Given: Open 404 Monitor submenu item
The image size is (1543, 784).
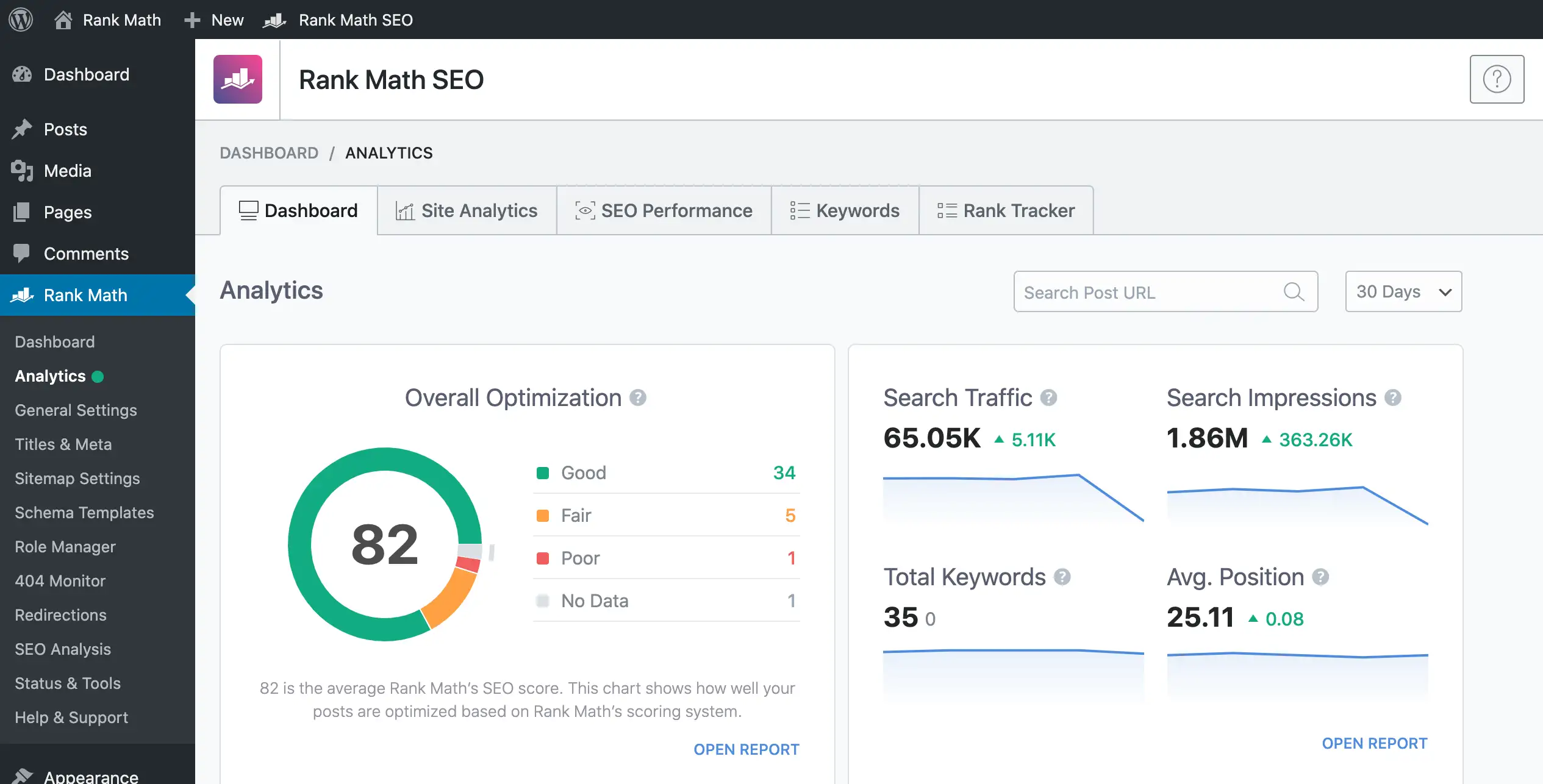Looking at the screenshot, I should tap(60, 581).
